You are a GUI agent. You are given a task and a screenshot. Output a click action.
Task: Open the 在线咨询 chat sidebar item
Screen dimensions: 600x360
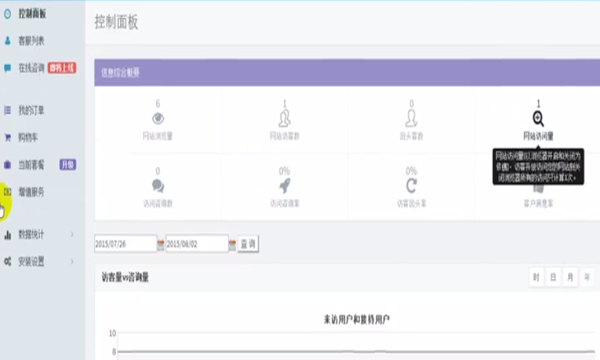tap(31, 68)
